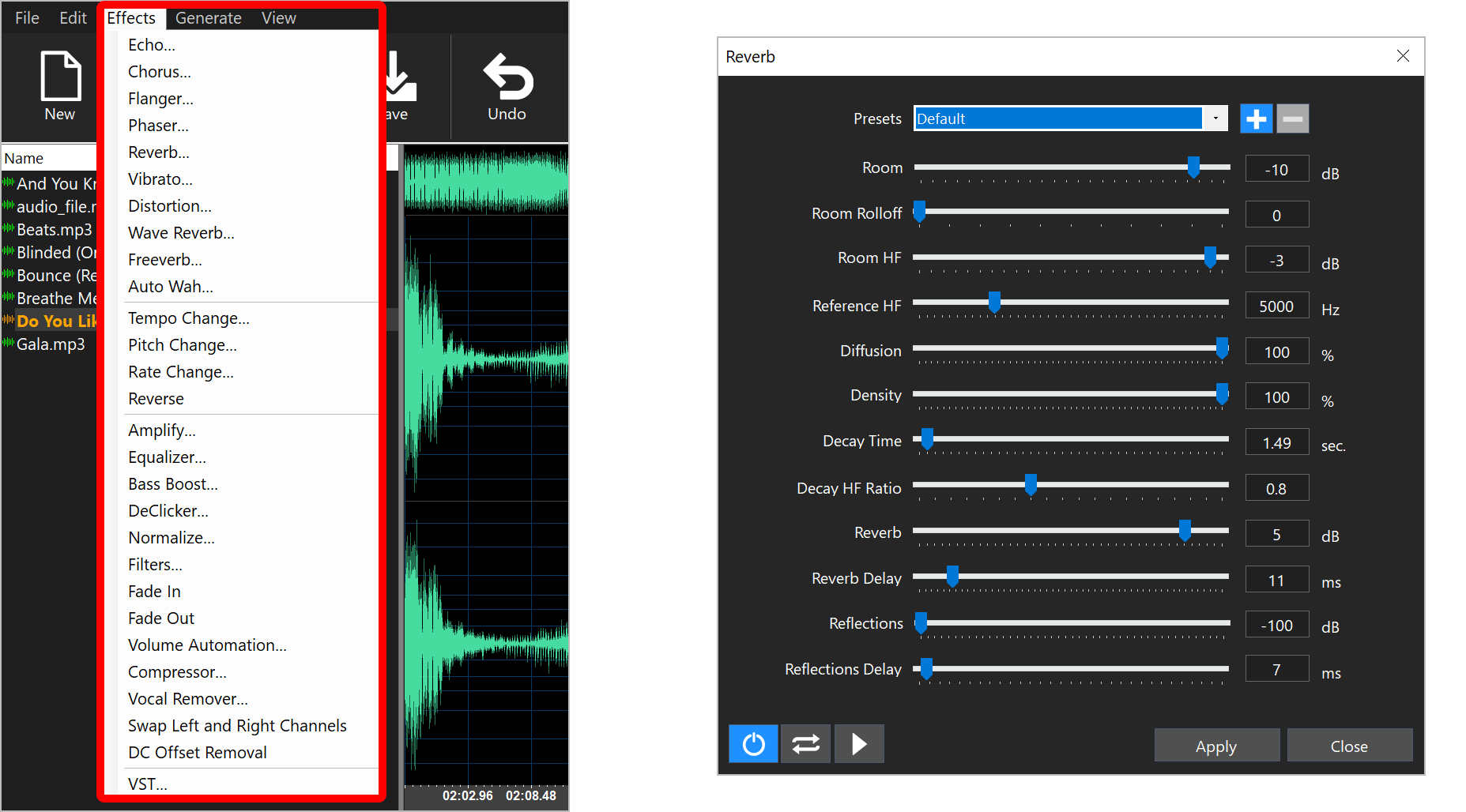
Task: Open the Presets dropdown arrow
Action: pos(1215,119)
